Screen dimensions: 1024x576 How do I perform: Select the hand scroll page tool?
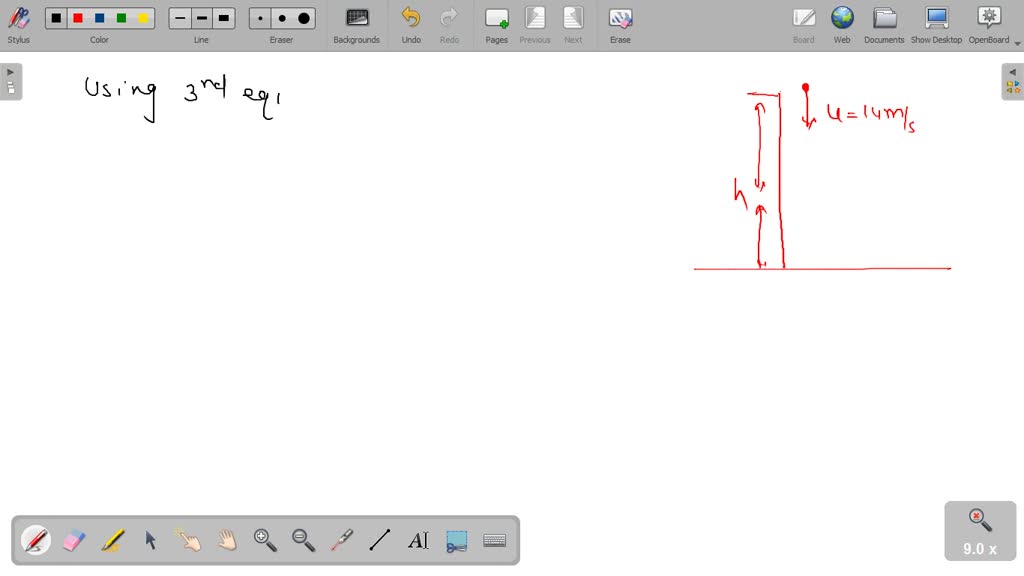click(227, 540)
